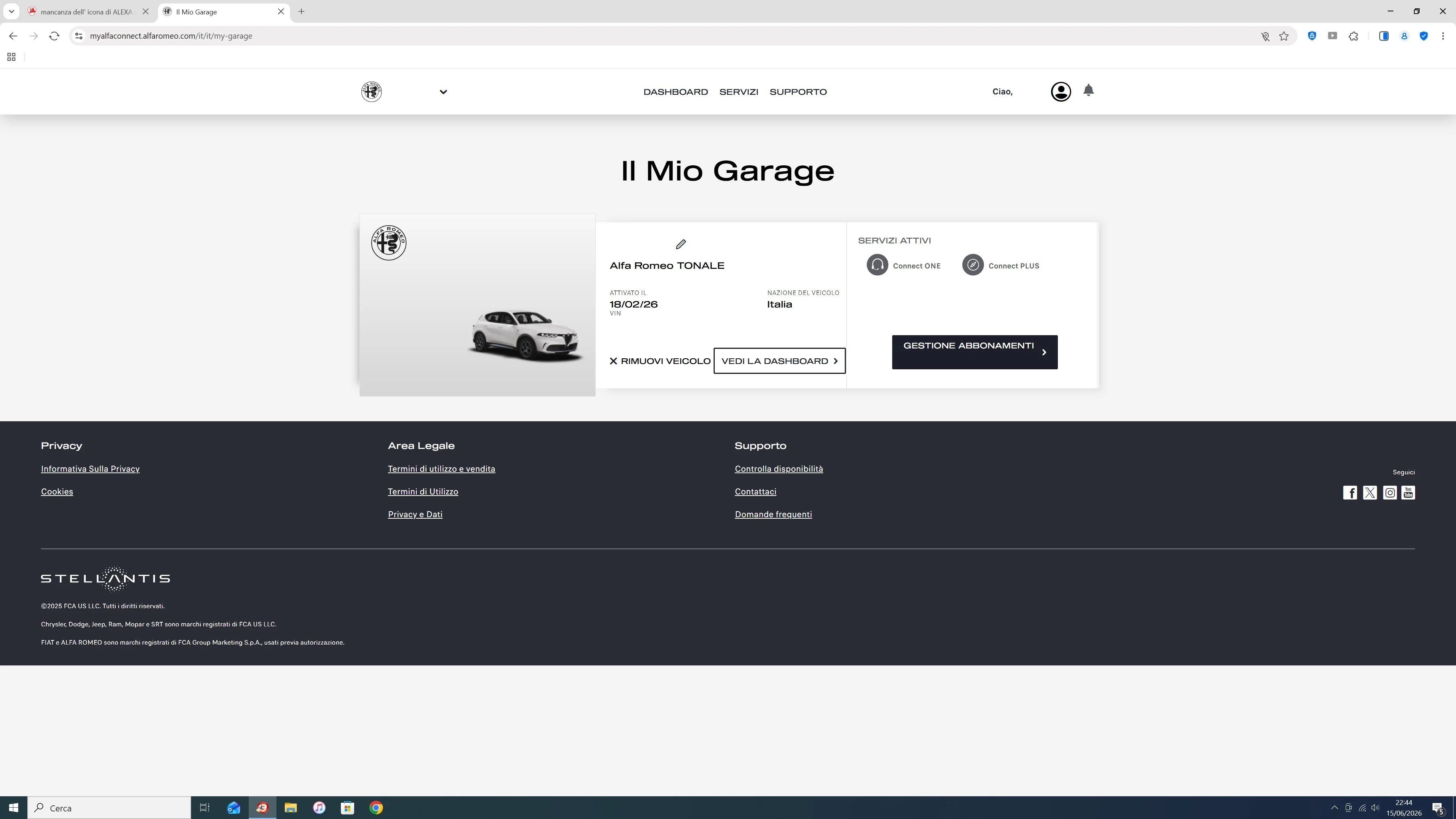This screenshot has width=1456, height=819.
Task: Open VEDI LA DASHBOARD button
Action: pos(780,361)
